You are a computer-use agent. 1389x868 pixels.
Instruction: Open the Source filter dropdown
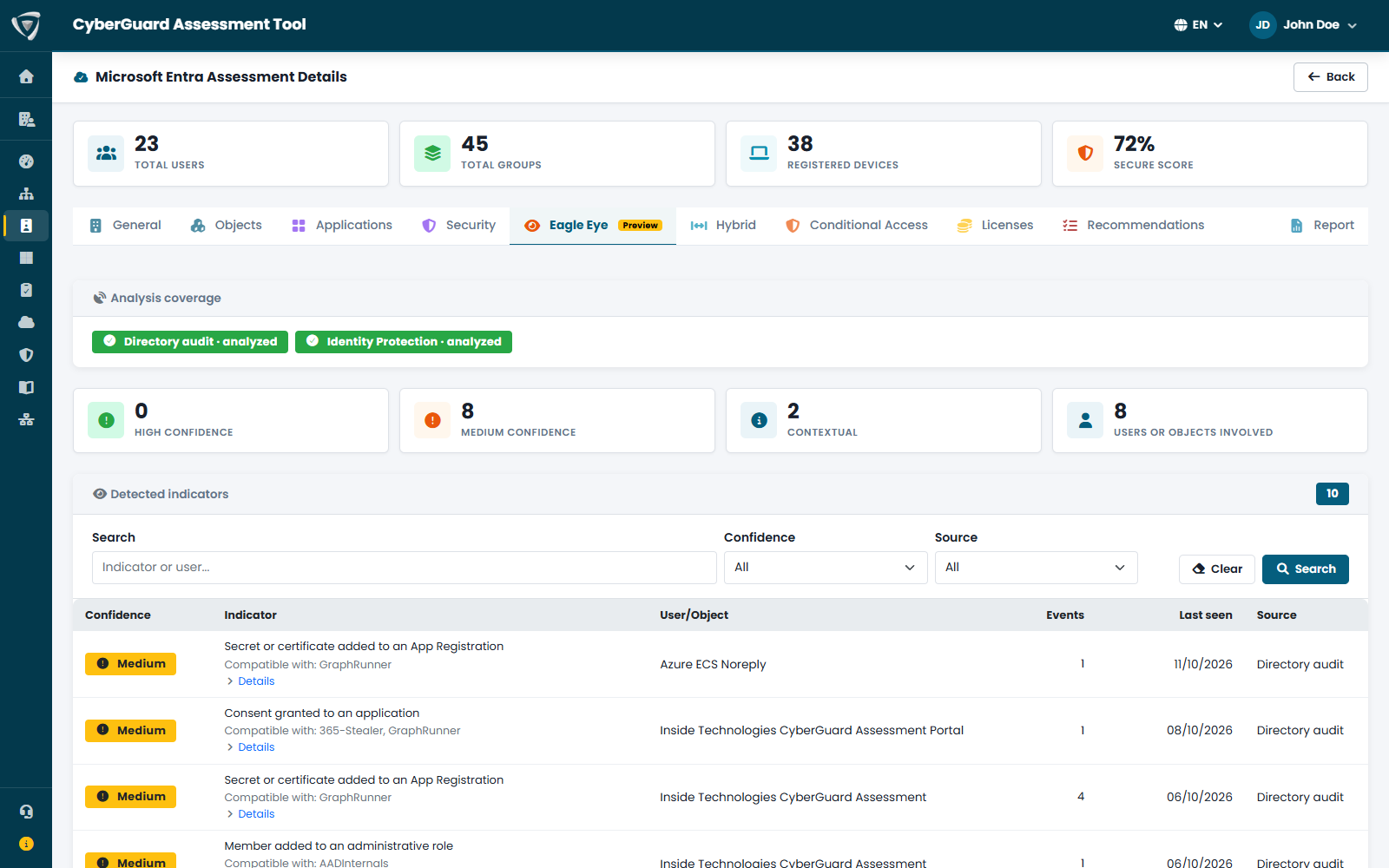click(x=1036, y=568)
